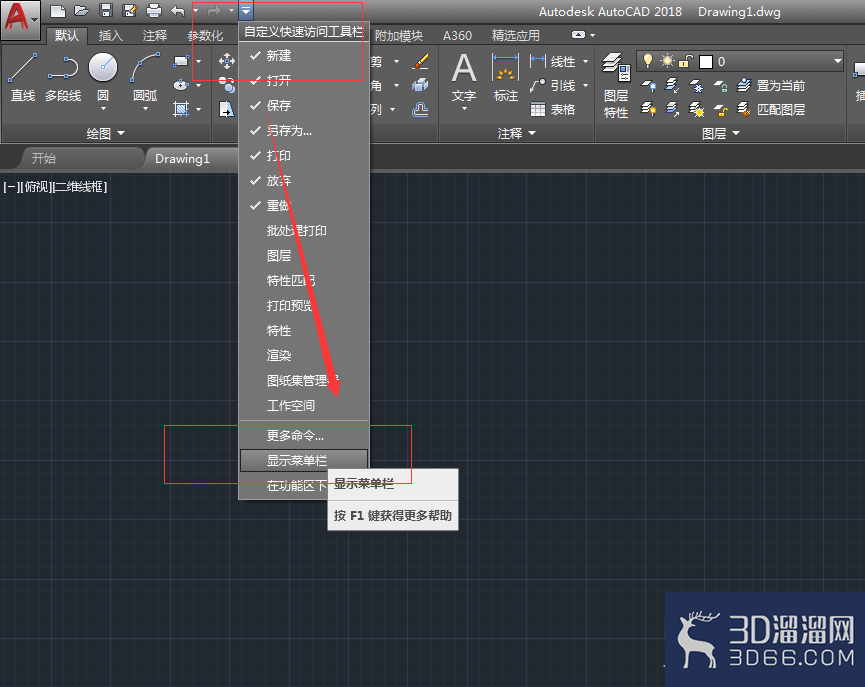The width and height of the screenshot is (865, 687).
Task: Switch to the 附加模块 ribbon tab
Action: pos(399,35)
